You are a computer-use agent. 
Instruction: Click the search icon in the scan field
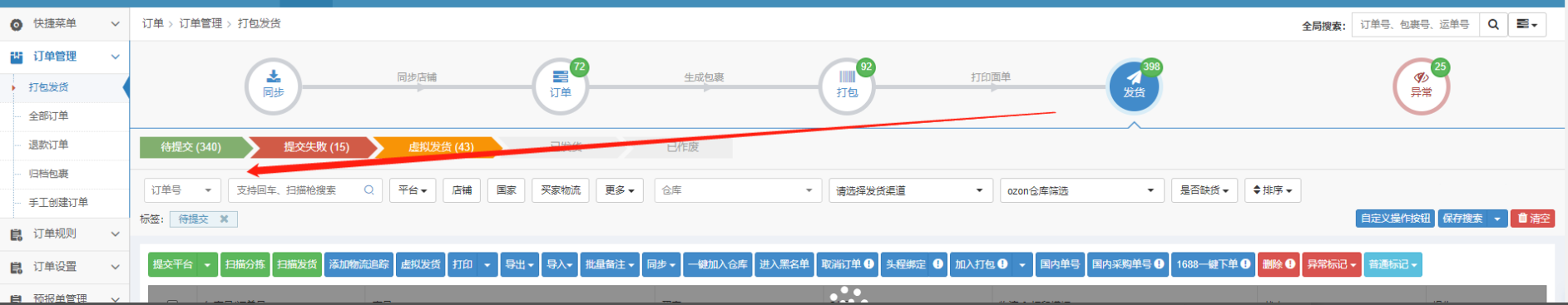tap(369, 190)
